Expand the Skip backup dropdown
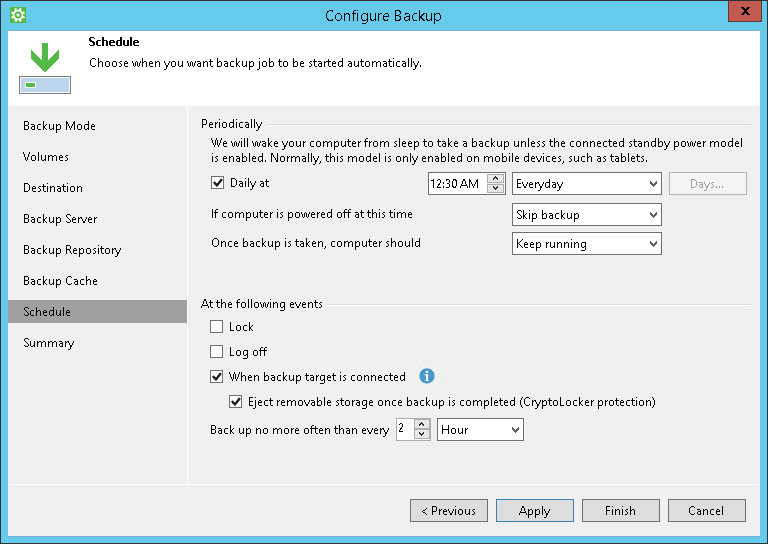Image resolution: width=768 pixels, height=544 pixels. [x=586, y=215]
